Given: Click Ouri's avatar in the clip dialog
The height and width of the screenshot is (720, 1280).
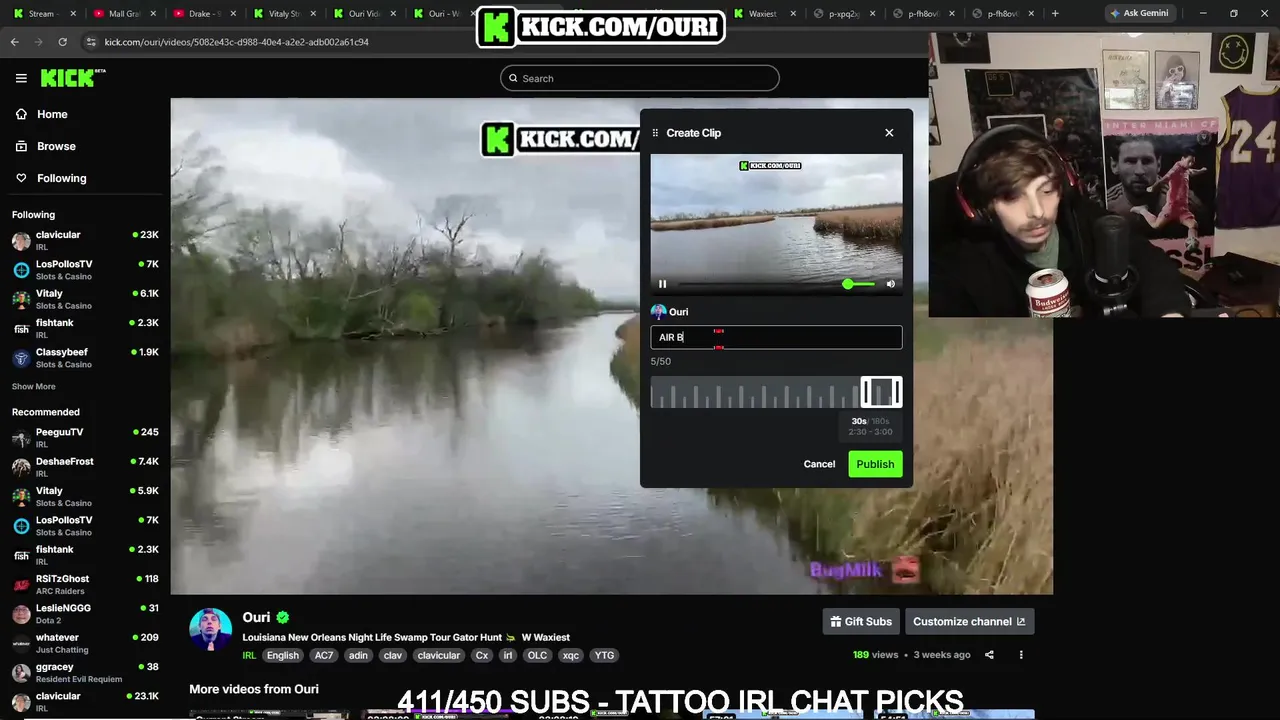Looking at the screenshot, I should pyautogui.click(x=658, y=312).
